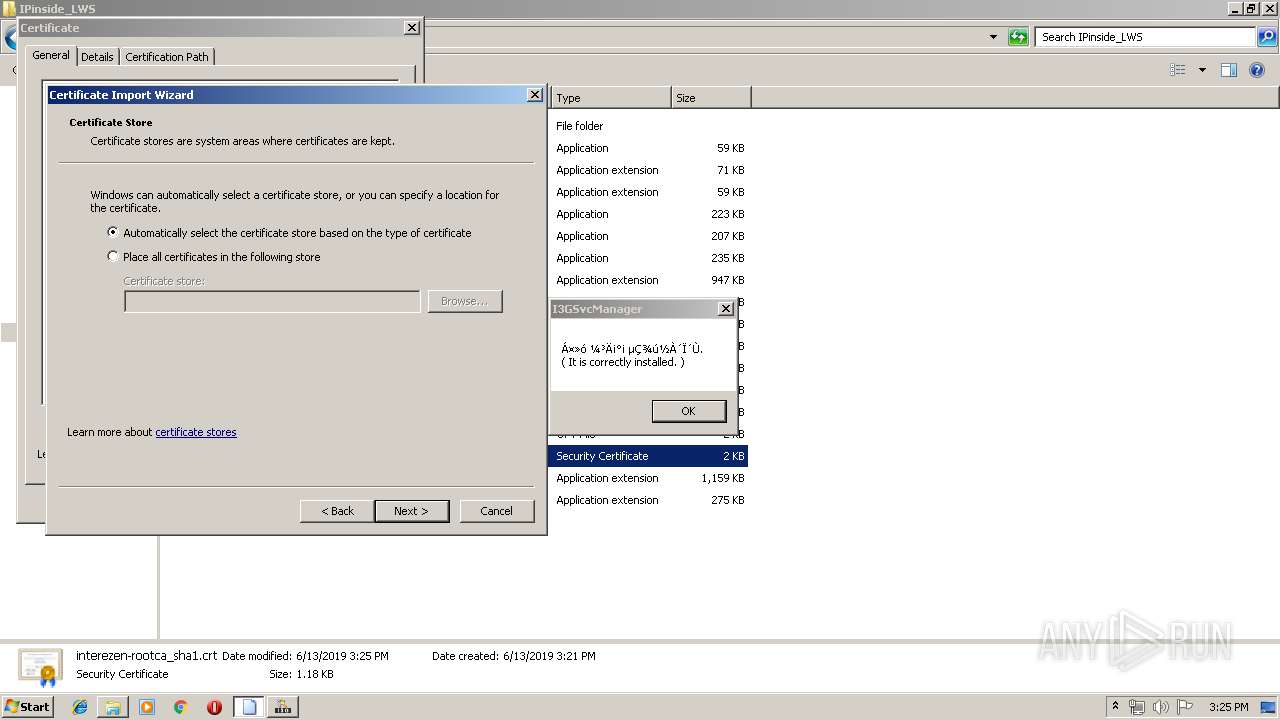Close the Certificate Import Wizard window
This screenshot has height=720, width=1280.
[535, 95]
